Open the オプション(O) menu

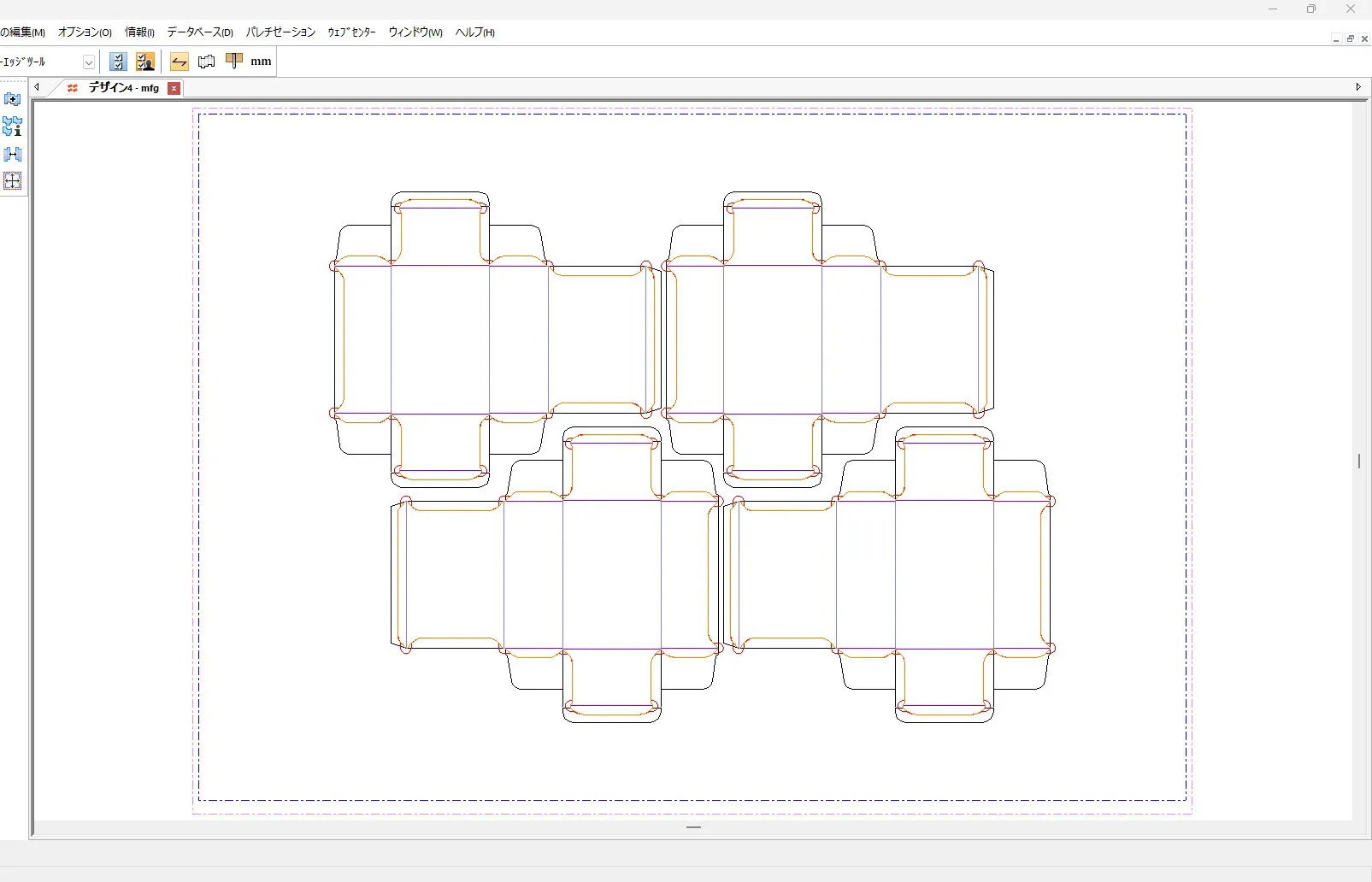pyautogui.click(x=85, y=32)
